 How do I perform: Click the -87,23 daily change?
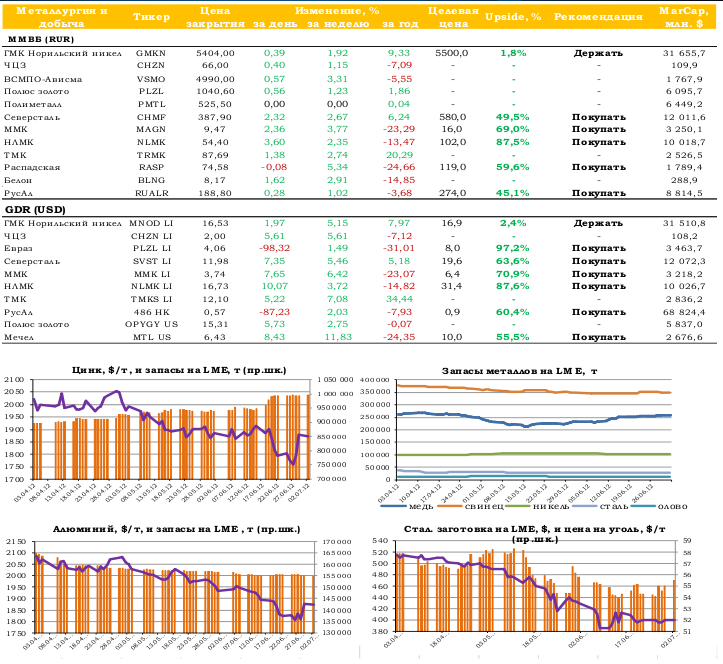tap(274, 312)
